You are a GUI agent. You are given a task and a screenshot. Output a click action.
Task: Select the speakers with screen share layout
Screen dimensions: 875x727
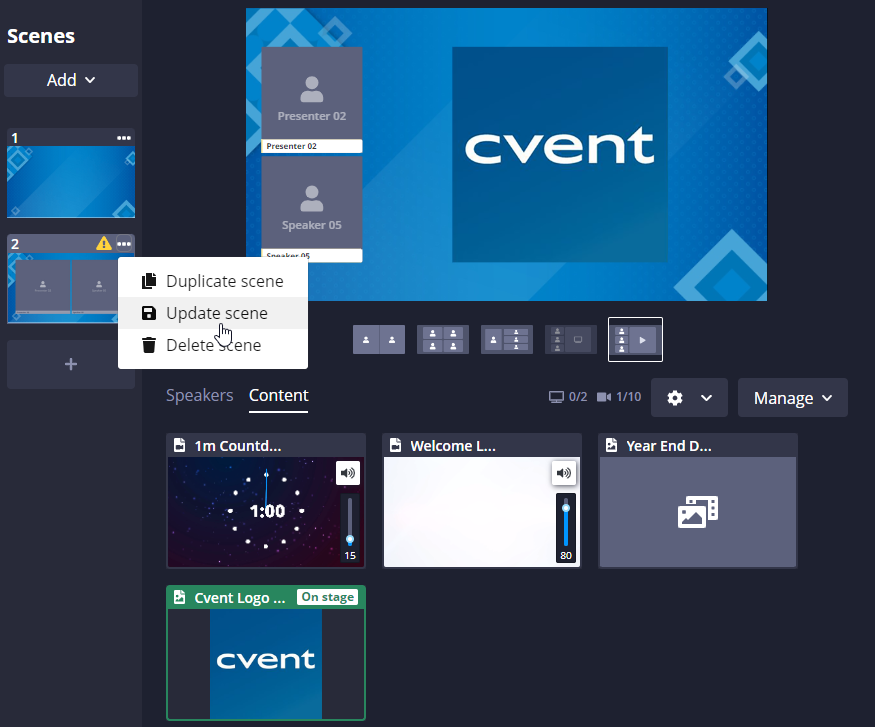[571, 339]
